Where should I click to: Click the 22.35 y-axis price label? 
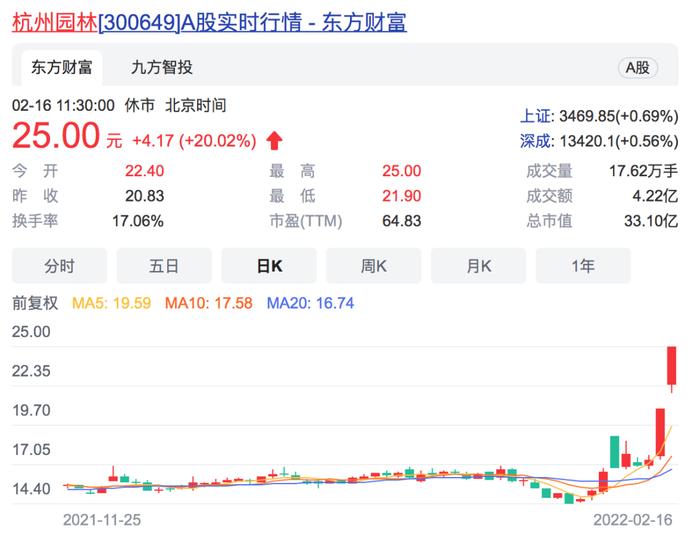coord(31,371)
